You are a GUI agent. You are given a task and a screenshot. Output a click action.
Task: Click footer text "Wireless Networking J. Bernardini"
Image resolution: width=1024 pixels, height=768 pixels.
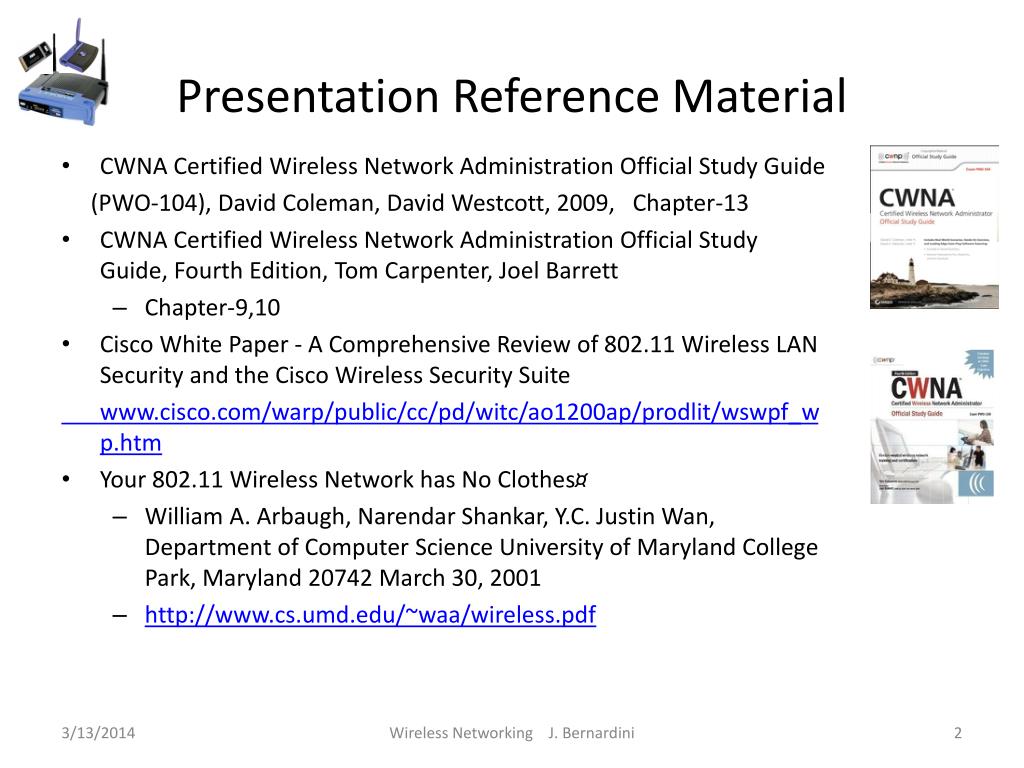[x=511, y=733]
